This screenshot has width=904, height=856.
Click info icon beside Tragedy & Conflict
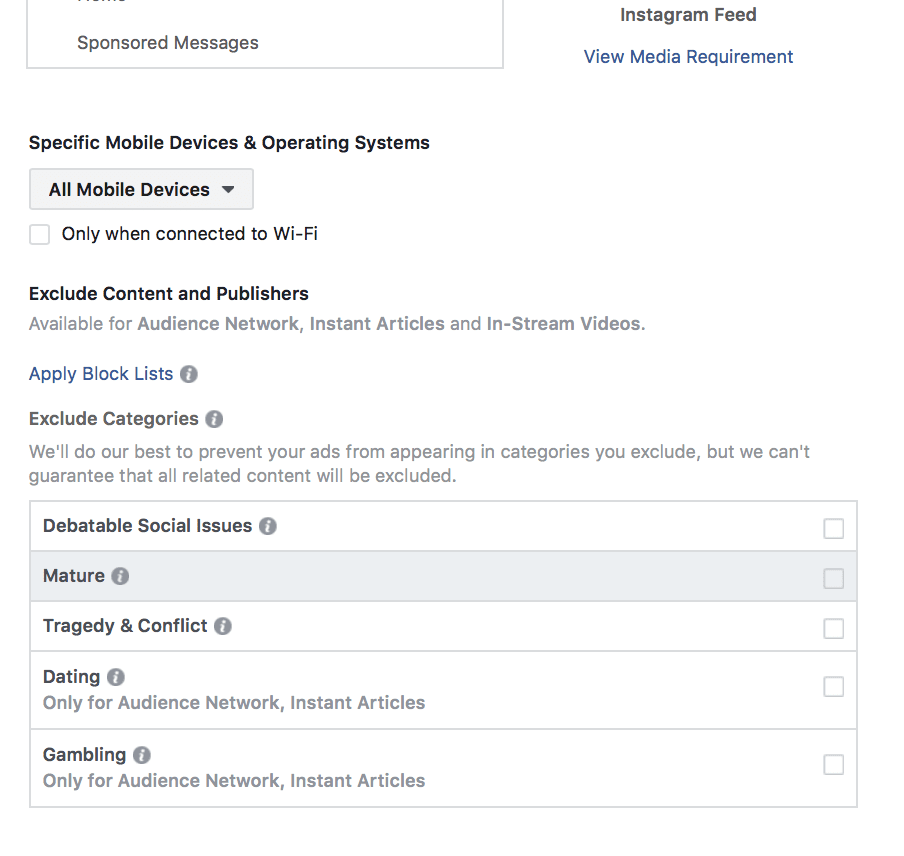point(223,626)
